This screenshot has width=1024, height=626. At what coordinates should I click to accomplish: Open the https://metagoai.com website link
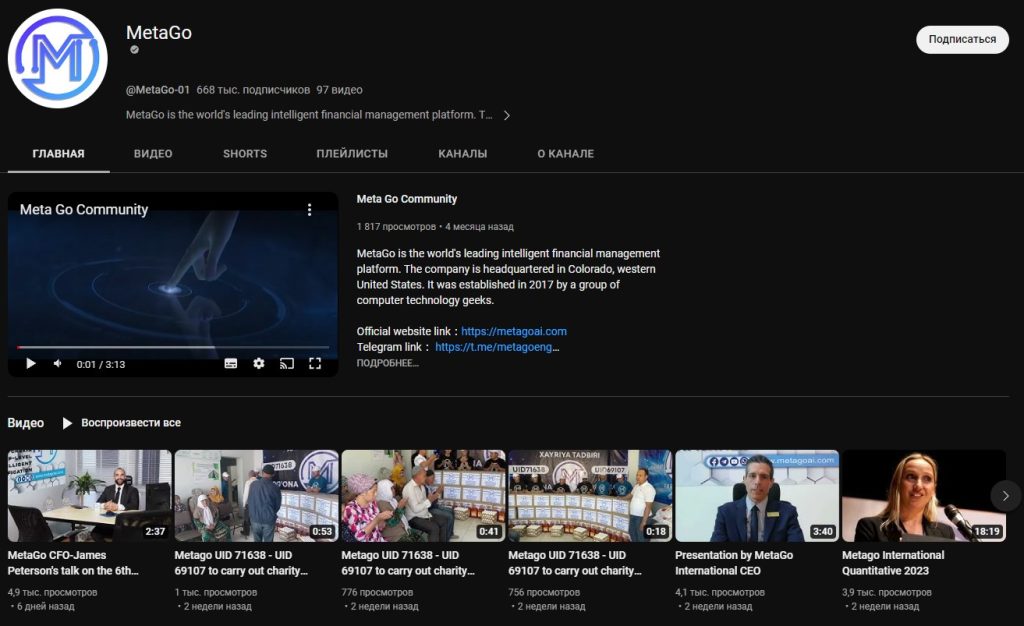click(514, 332)
